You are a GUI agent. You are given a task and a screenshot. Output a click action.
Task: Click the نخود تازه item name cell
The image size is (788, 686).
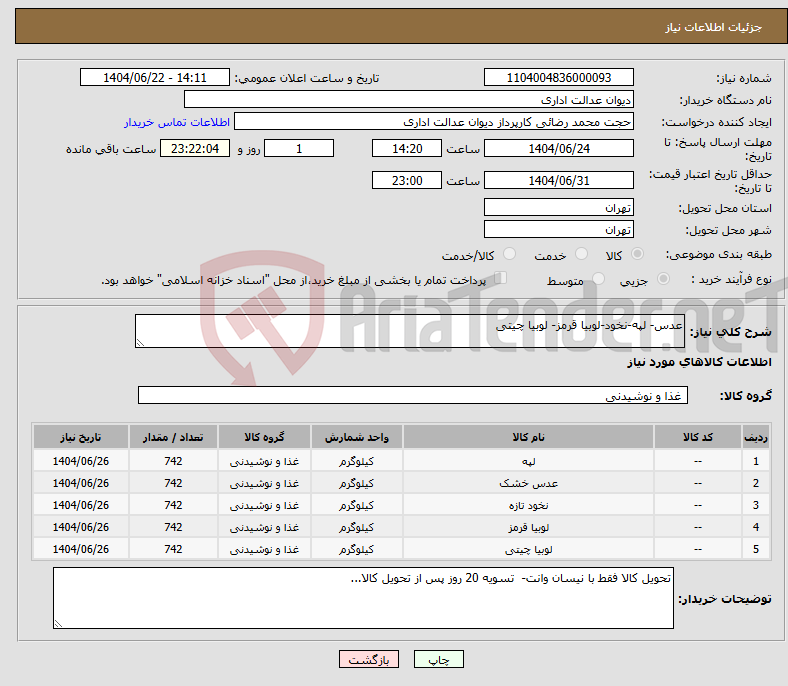pyautogui.click(x=528, y=505)
